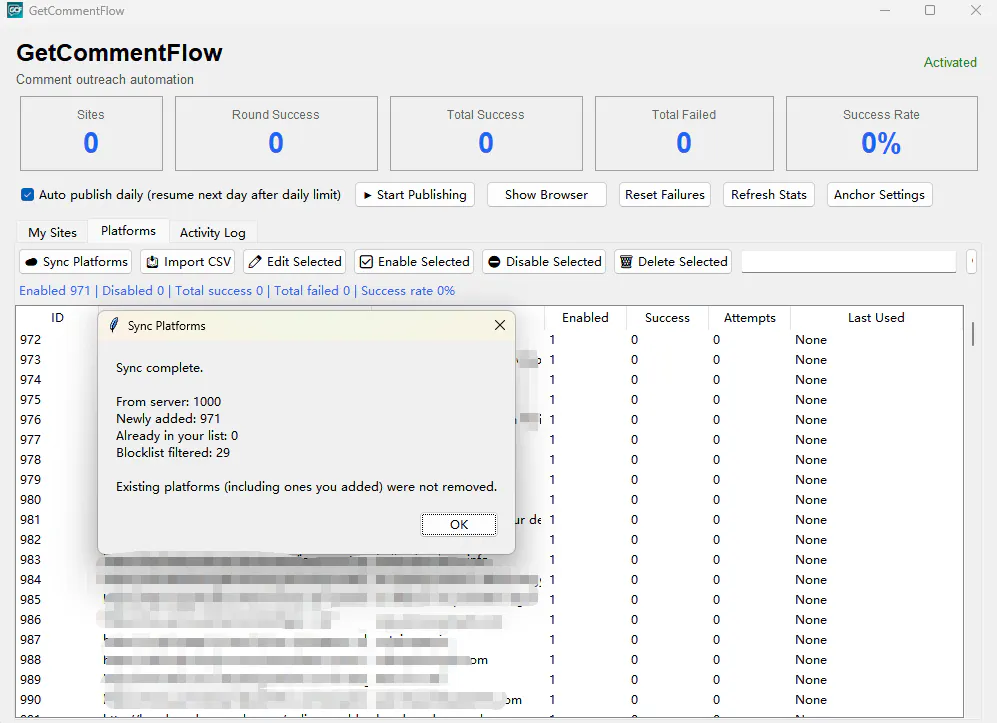Click the Success Rate stat card
This screenshot has height=723, width=997.
tap(881, 134)
